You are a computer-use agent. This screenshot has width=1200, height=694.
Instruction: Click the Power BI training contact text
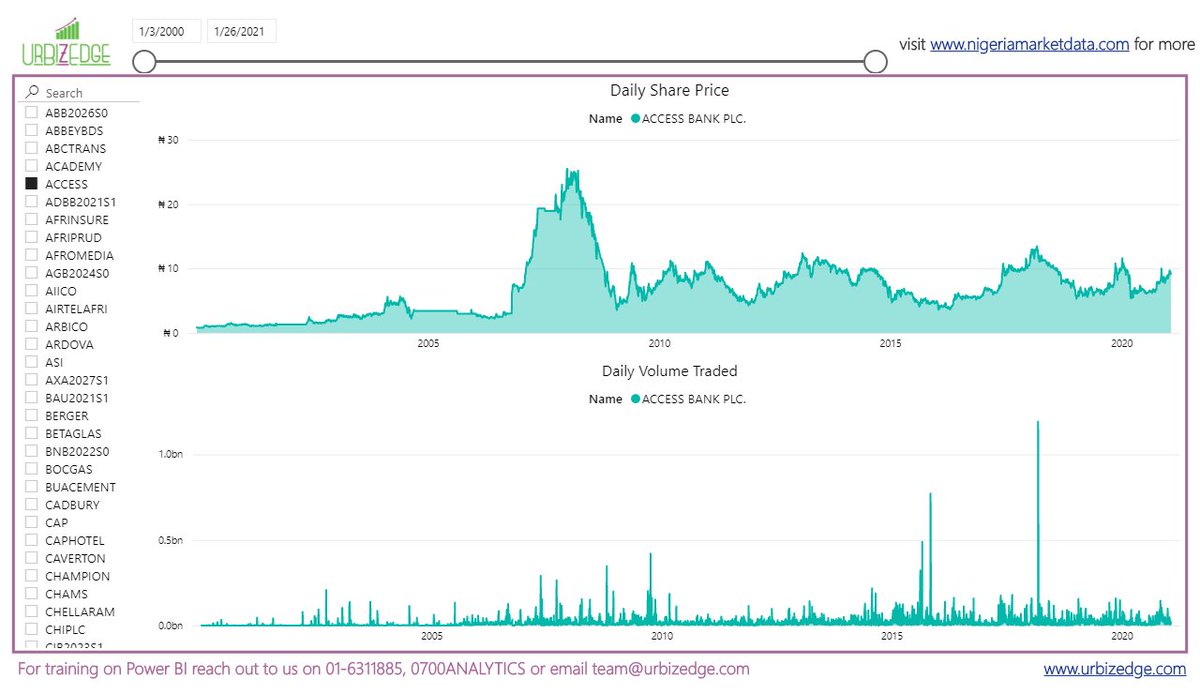click(x=383, y=668)
